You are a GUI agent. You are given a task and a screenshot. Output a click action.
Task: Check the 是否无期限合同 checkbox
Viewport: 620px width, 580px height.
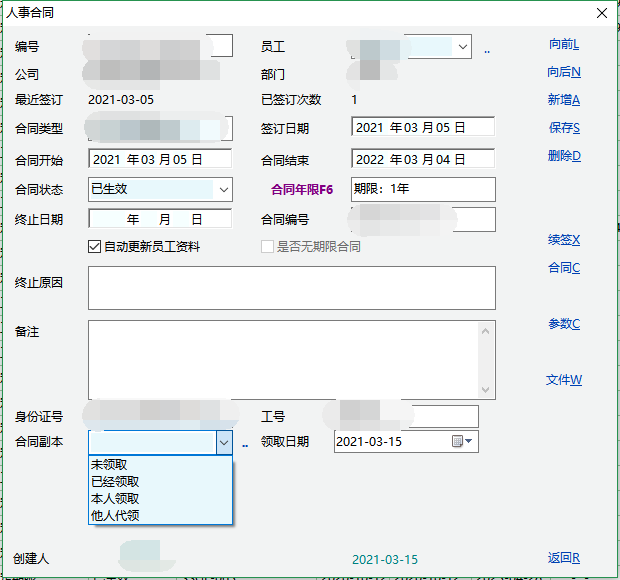click(267, 247)
